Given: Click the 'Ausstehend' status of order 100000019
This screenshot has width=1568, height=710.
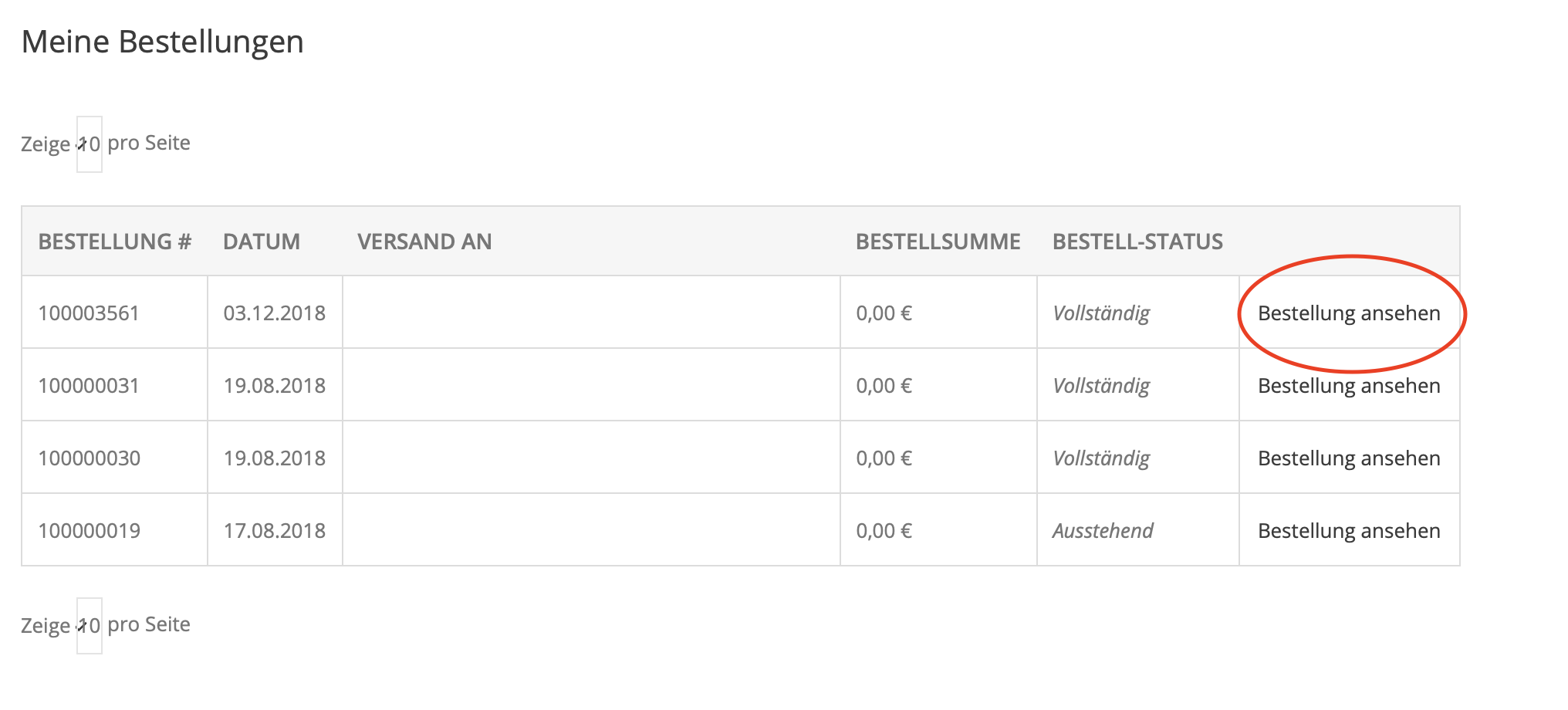Looking at the screenshot, I should tap(1103, 531).
